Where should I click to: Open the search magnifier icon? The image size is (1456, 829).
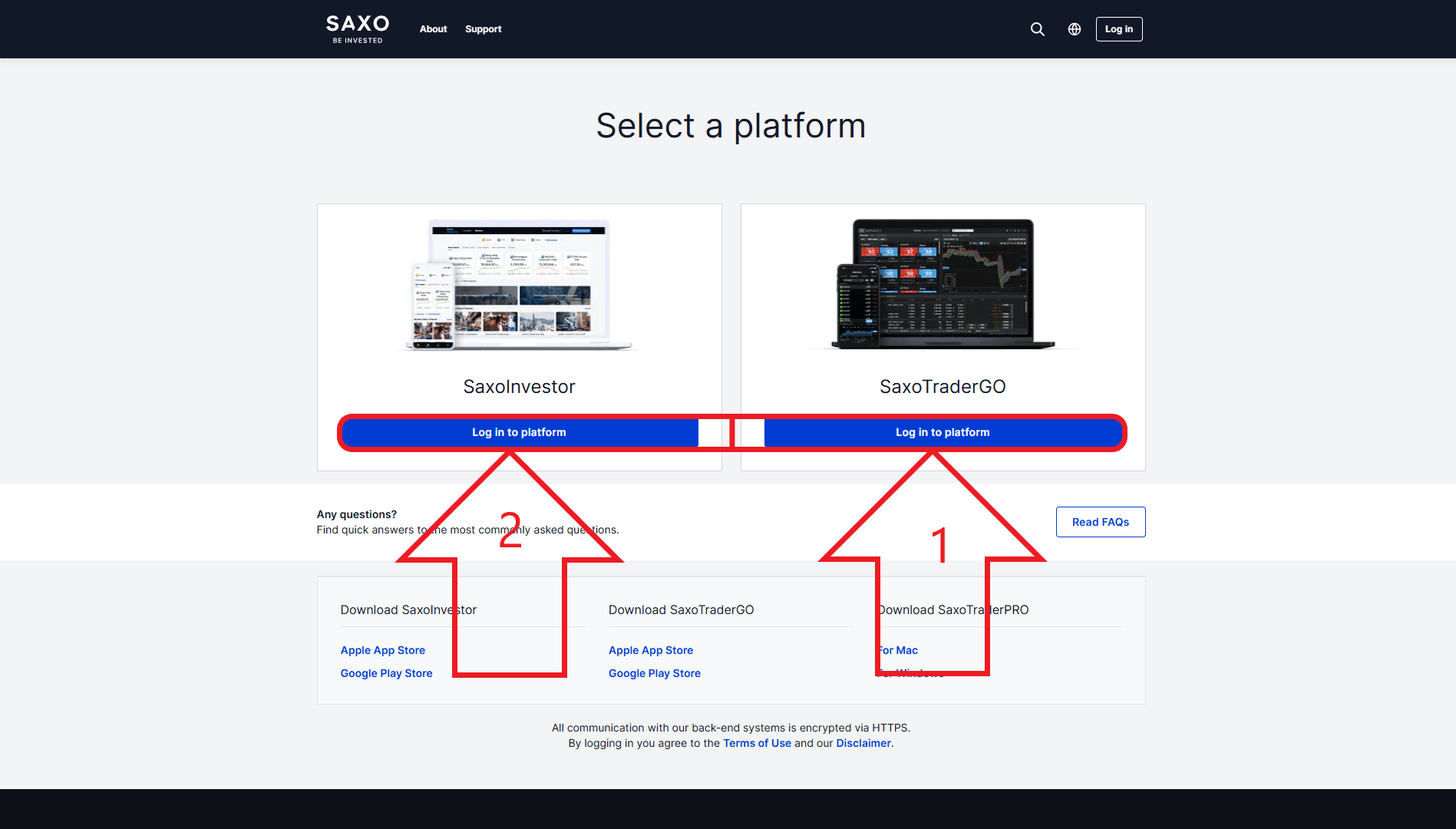tap(1037, 29)
